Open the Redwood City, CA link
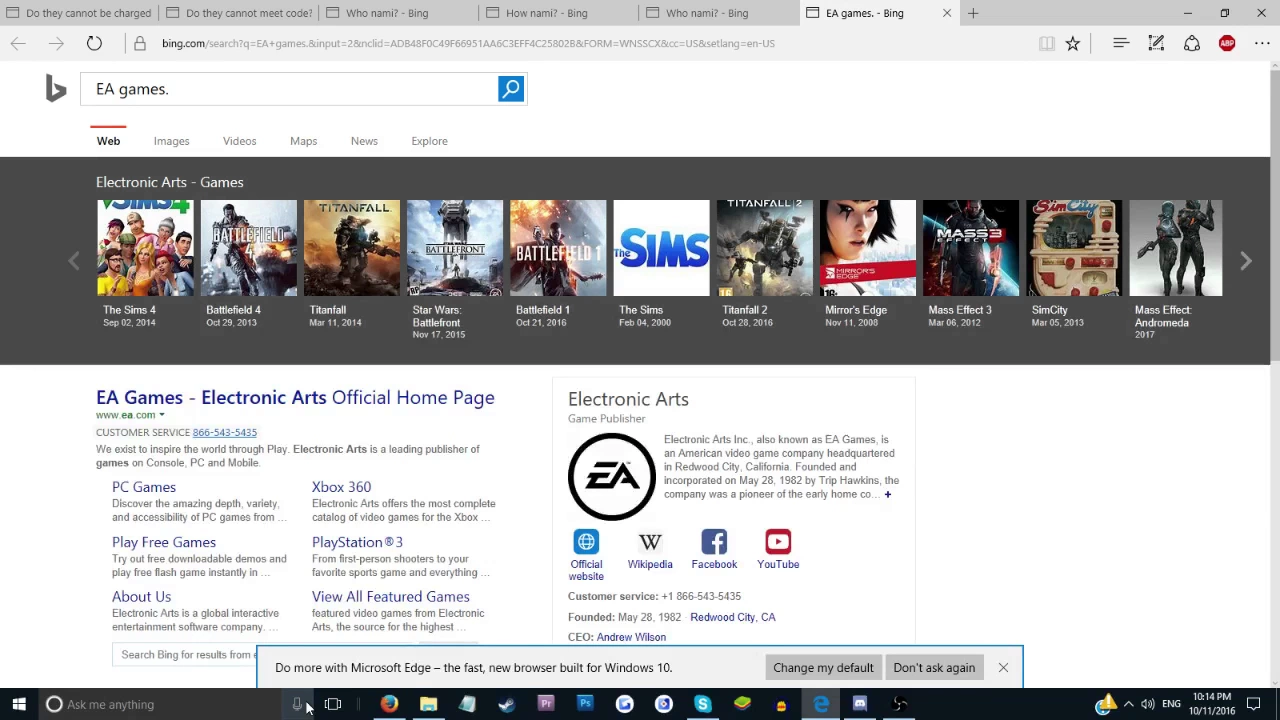 [733, 618]
